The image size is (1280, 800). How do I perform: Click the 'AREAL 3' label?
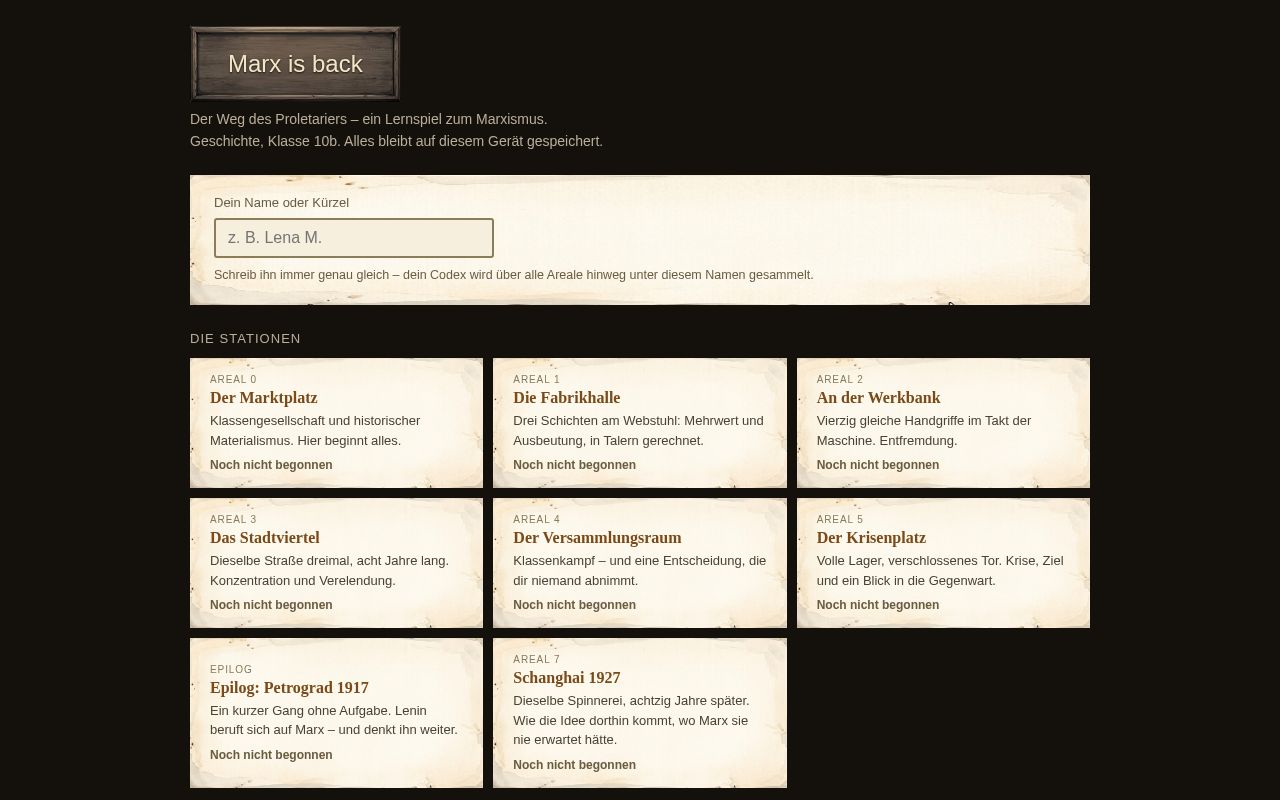(233, 519)
